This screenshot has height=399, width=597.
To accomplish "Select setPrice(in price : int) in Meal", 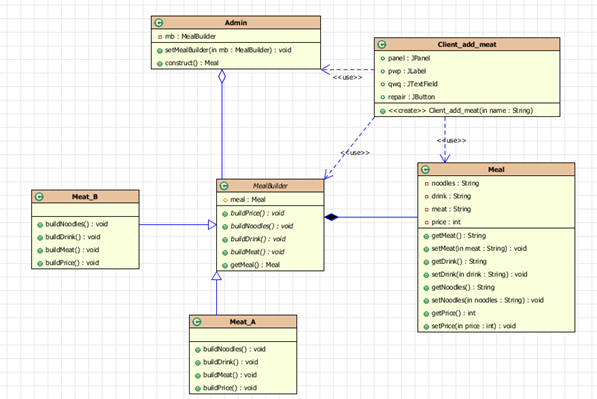I will coord(474,326).
